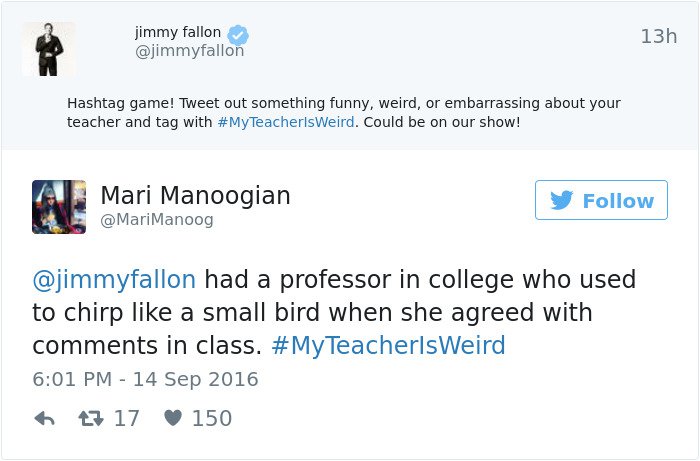Open the @jimmyfallon handle under the name
This screenshot has width=700, height=461.
point(189,51)
